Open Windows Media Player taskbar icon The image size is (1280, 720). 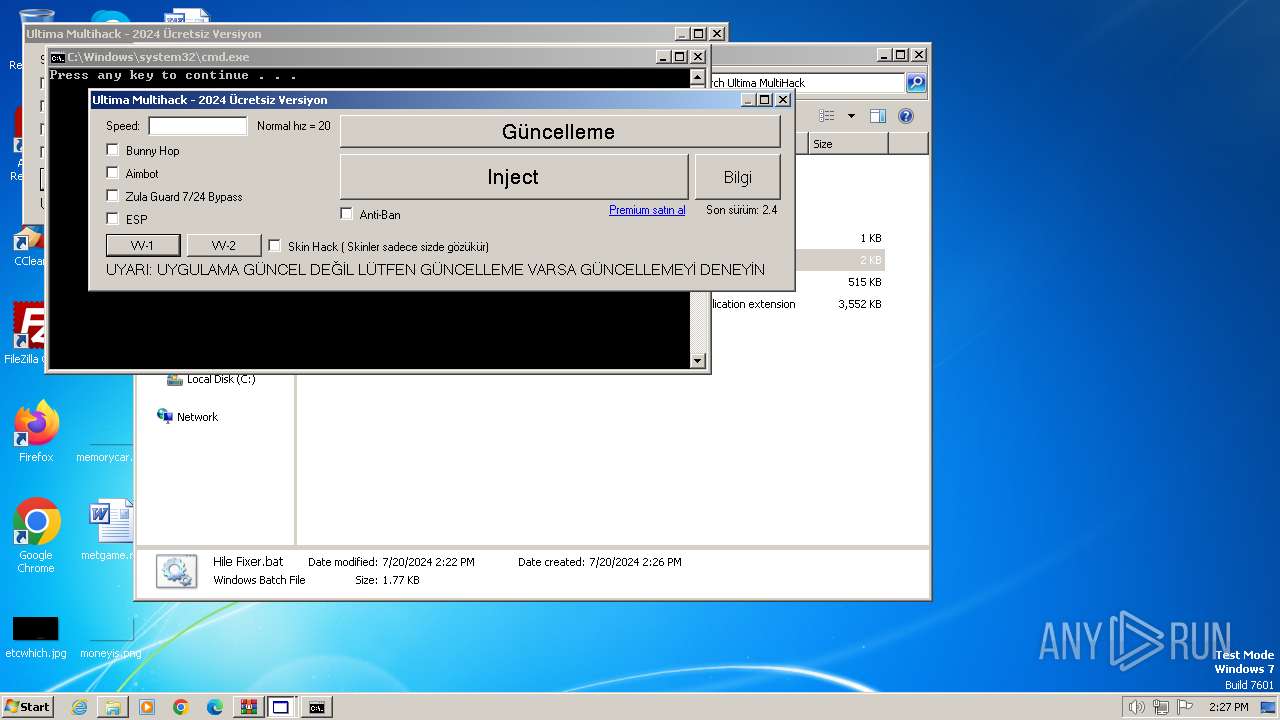[x=147, y=707]
